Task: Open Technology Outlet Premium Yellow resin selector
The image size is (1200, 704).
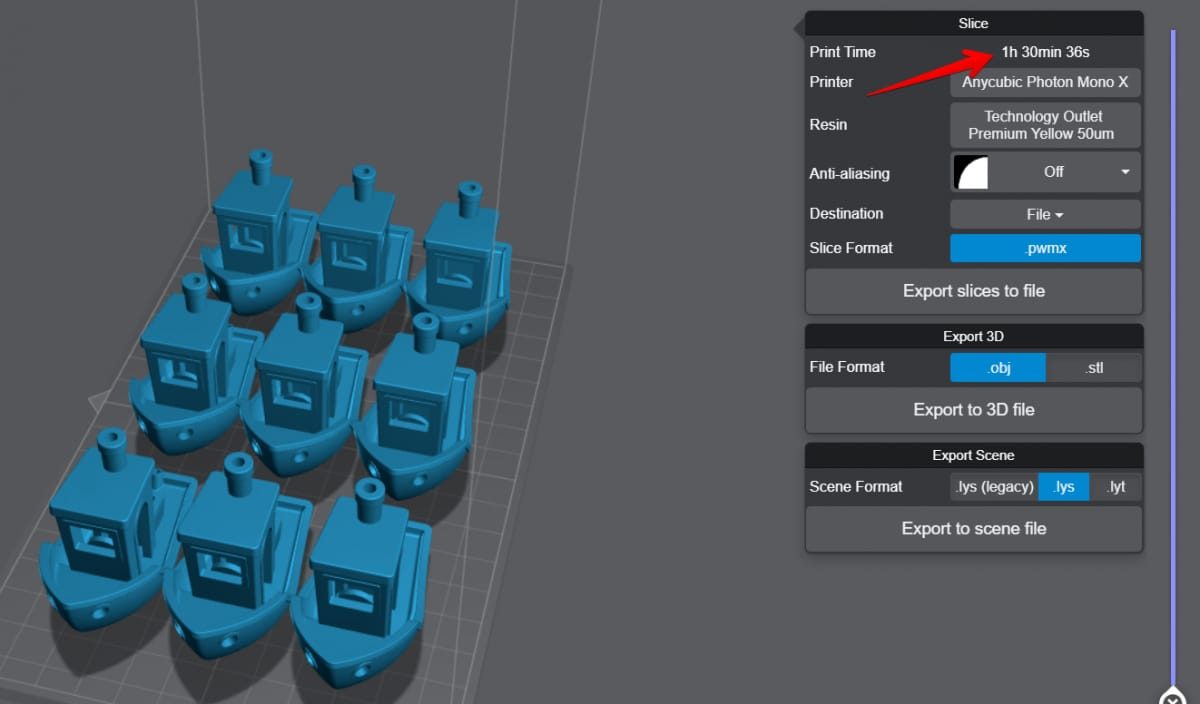Action: coord(1045,124)
